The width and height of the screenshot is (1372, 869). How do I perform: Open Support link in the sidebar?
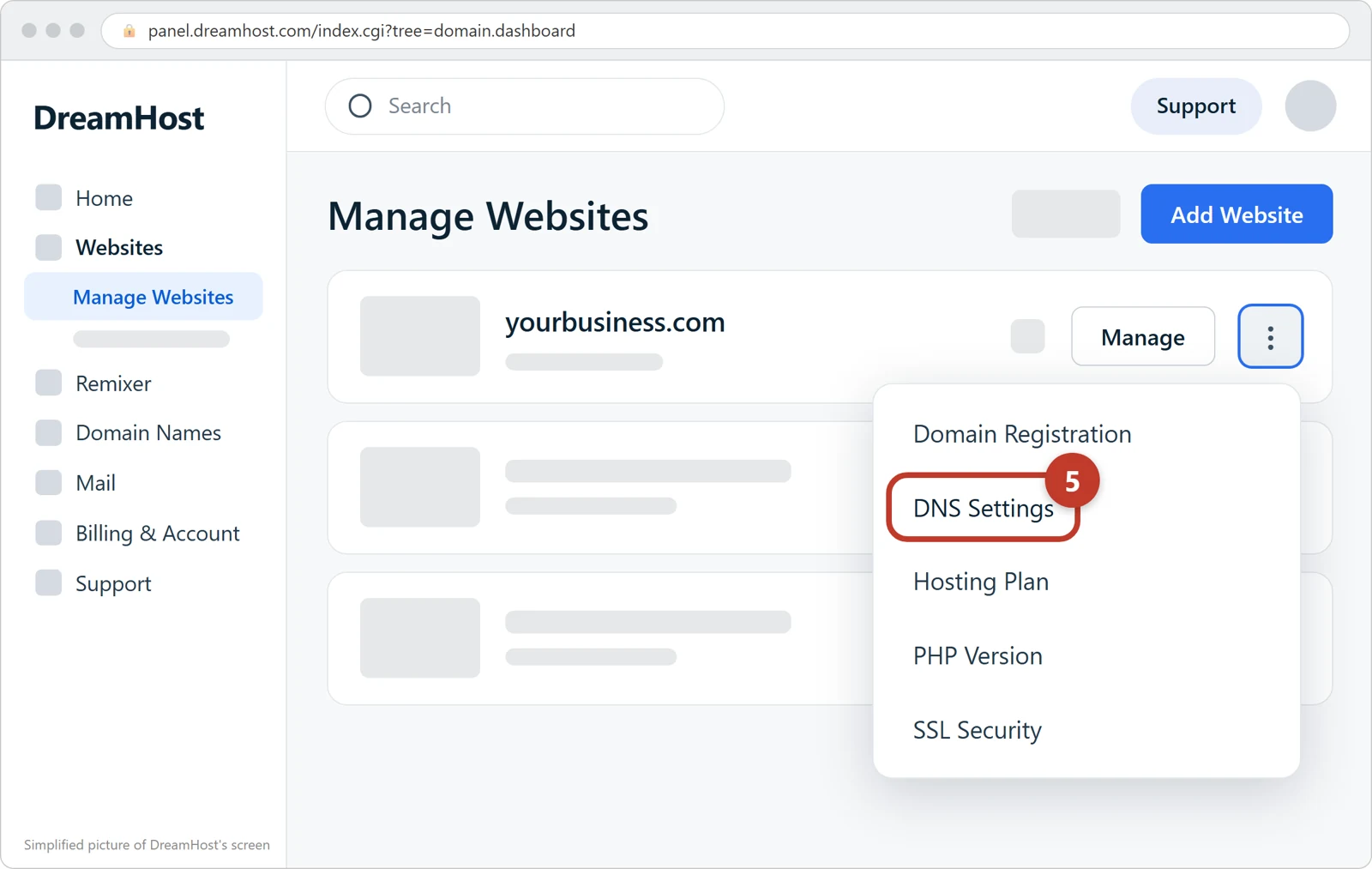point(113,583)
